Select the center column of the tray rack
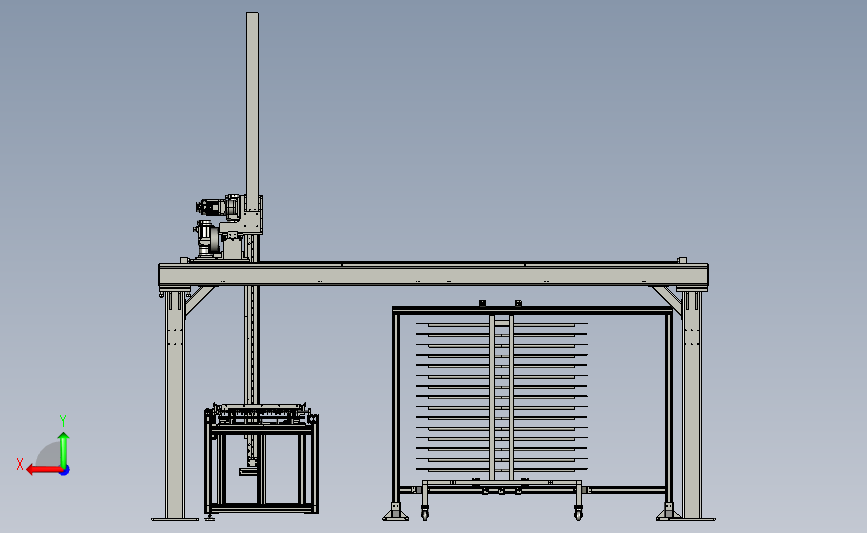 [502, 397]
